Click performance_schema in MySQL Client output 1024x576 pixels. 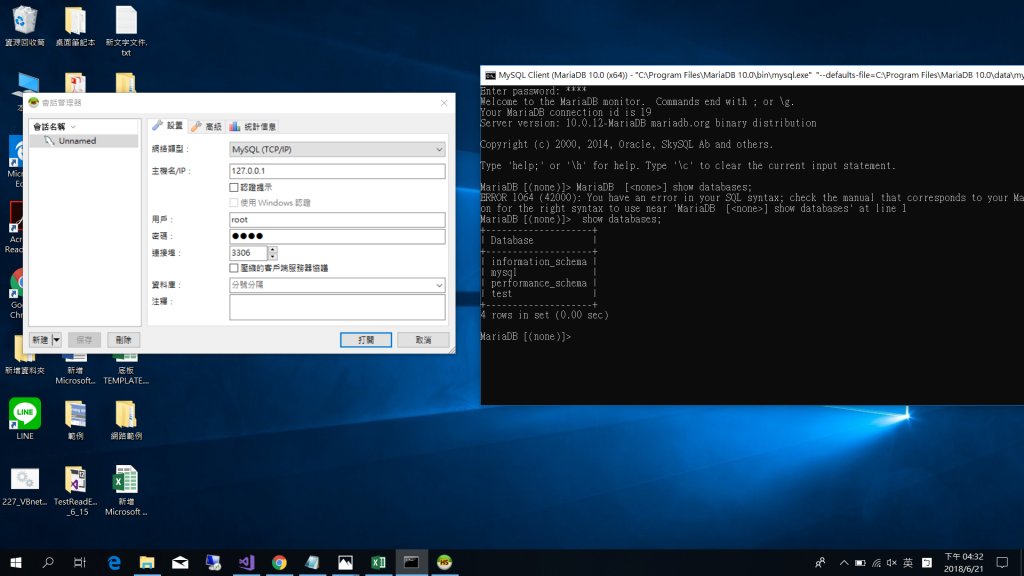tap(539, 283)
